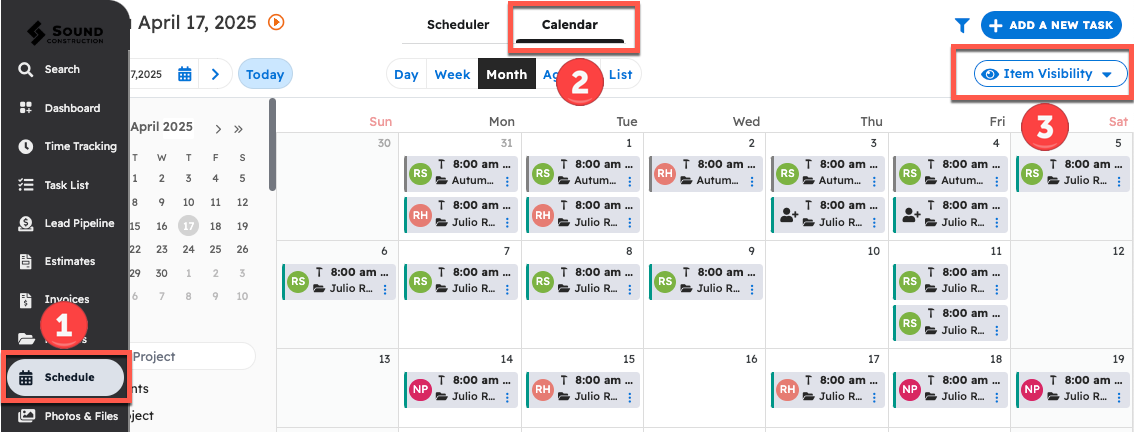This screenshot has width=1134, height=432.
Task: Jump mini calendar forward a year
Action: (x=239, y=128)
